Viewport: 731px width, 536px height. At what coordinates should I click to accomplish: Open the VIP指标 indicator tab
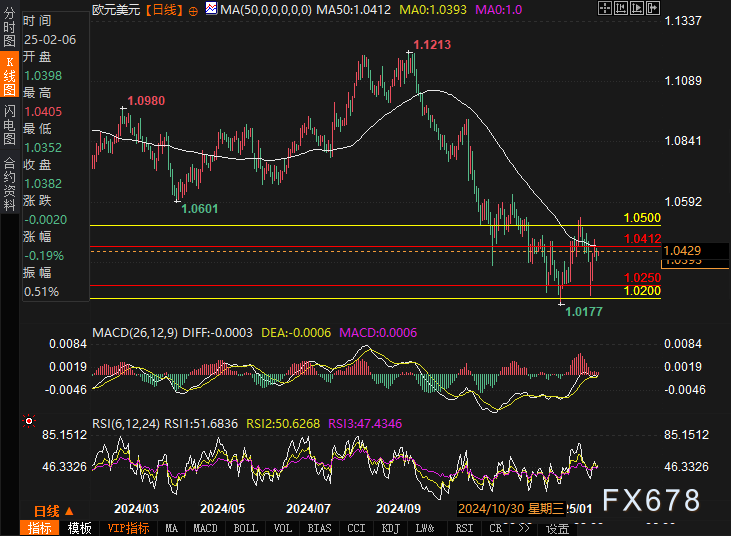click(x=128, y=528)
